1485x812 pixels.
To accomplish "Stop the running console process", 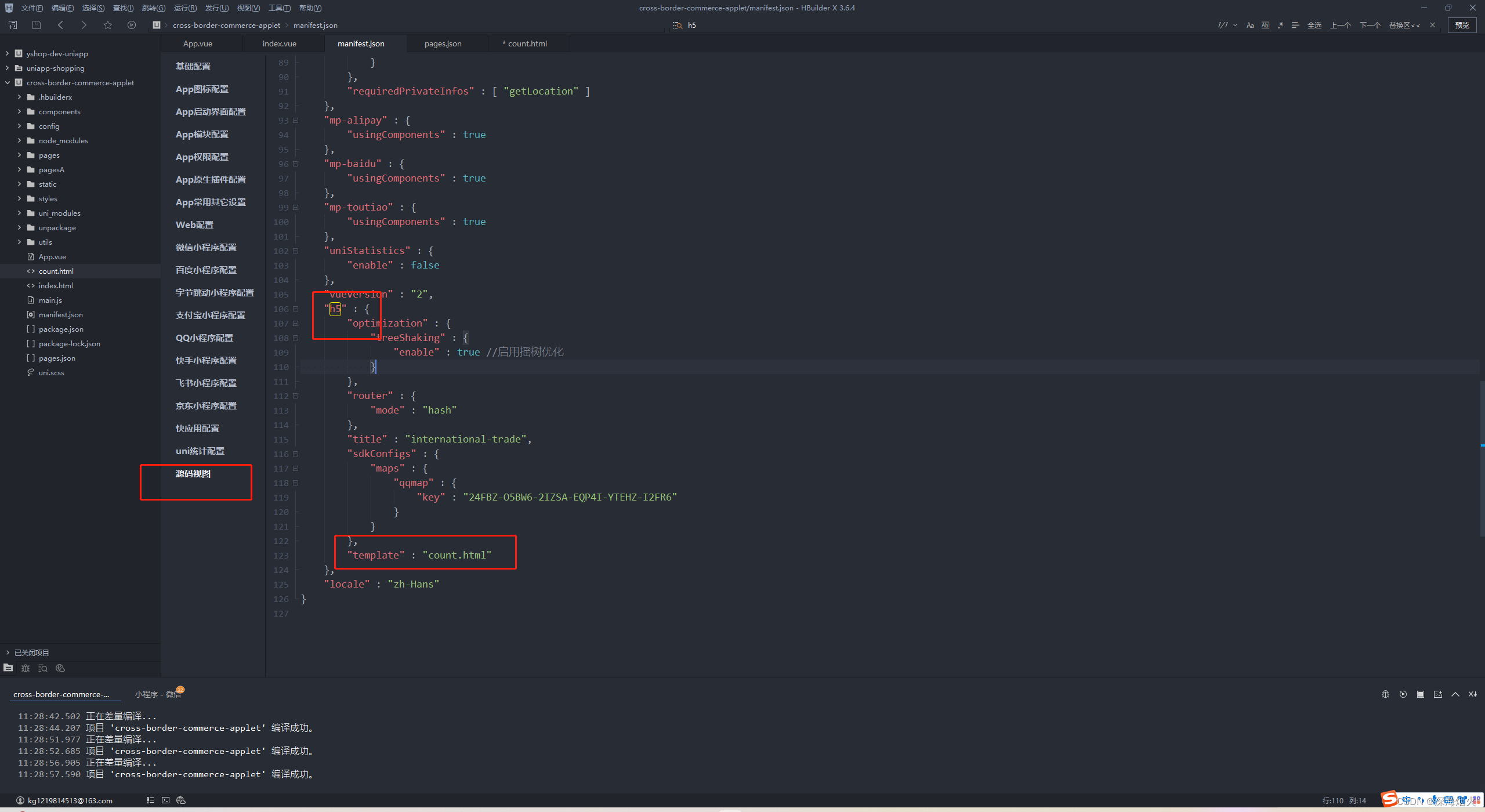I will (x=1420, y=694).
